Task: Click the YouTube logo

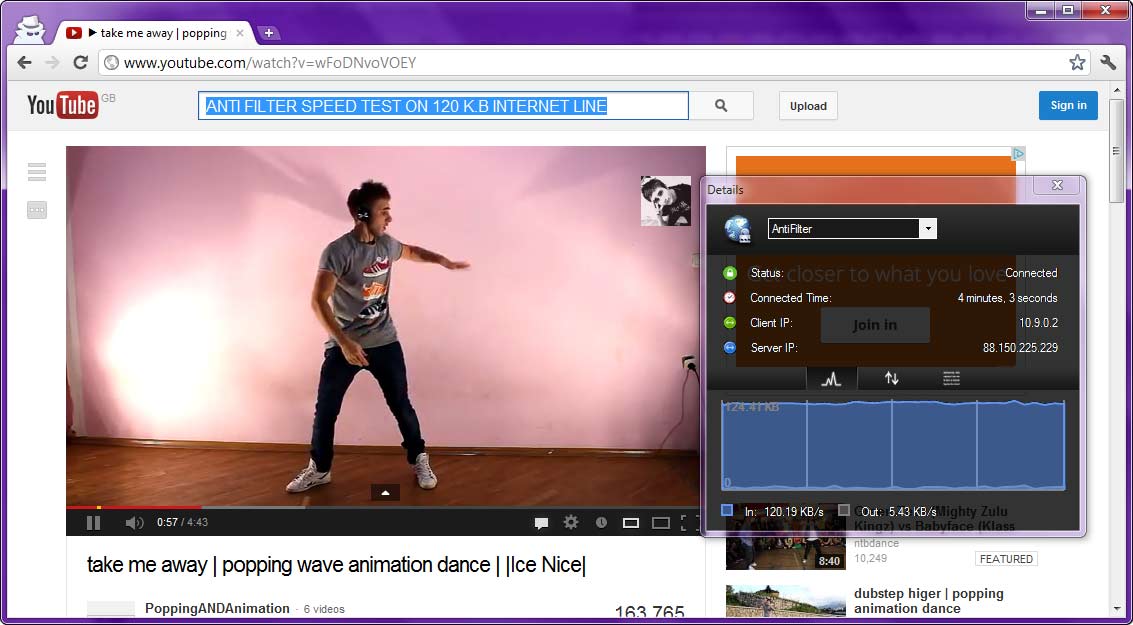Action: [x=63, y=105]
